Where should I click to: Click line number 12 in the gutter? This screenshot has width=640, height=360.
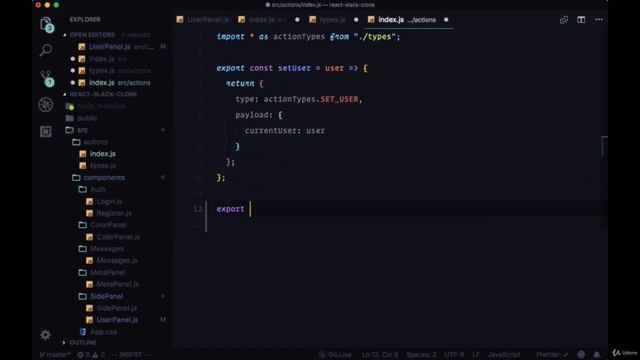coord(198,209)
